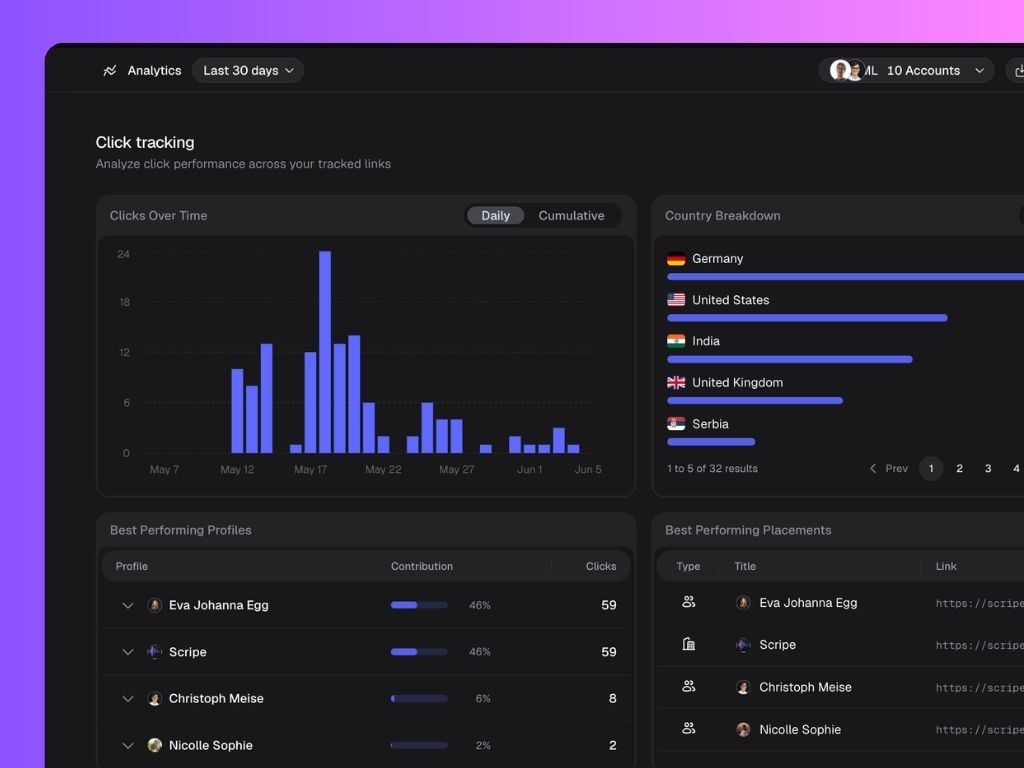
Task: Click Eva Johanna Egg contribution bar
Action: click(419, 605)
